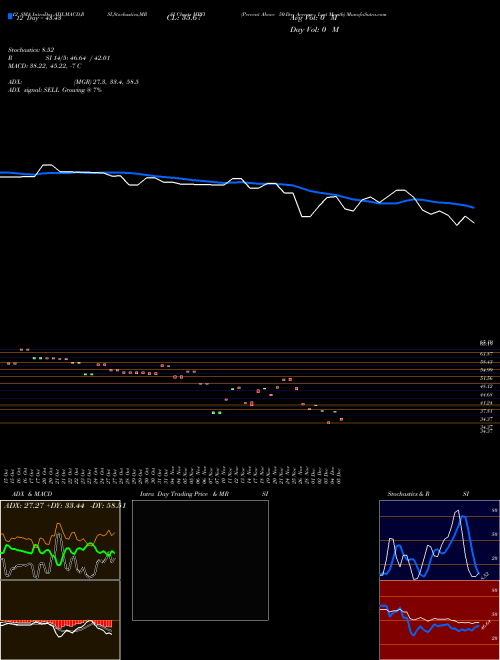500x660 pixels.
Task: Click the blue 12 Day legend square
Action: (10, 16)
